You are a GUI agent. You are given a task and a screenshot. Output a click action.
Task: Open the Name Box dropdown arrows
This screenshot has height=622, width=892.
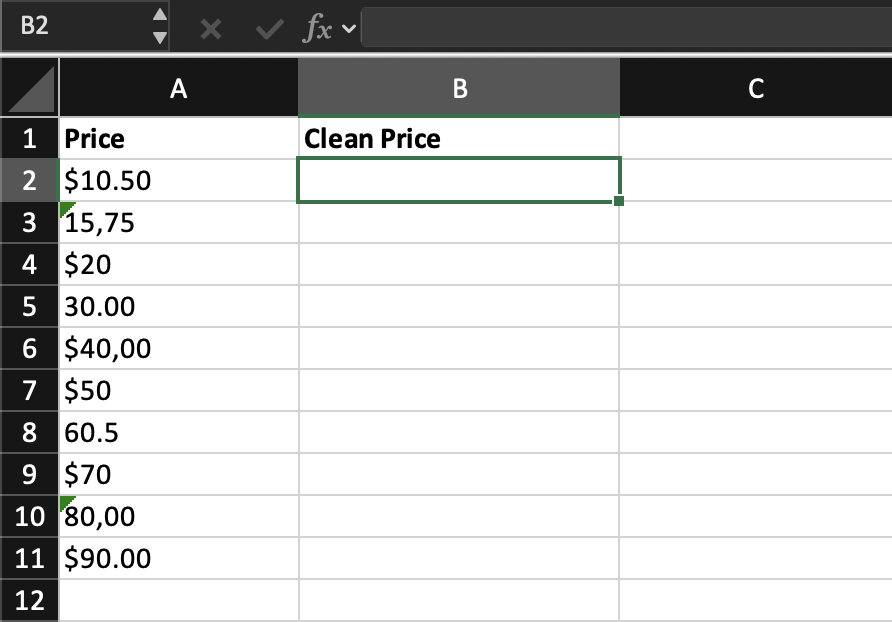[159, 27]
